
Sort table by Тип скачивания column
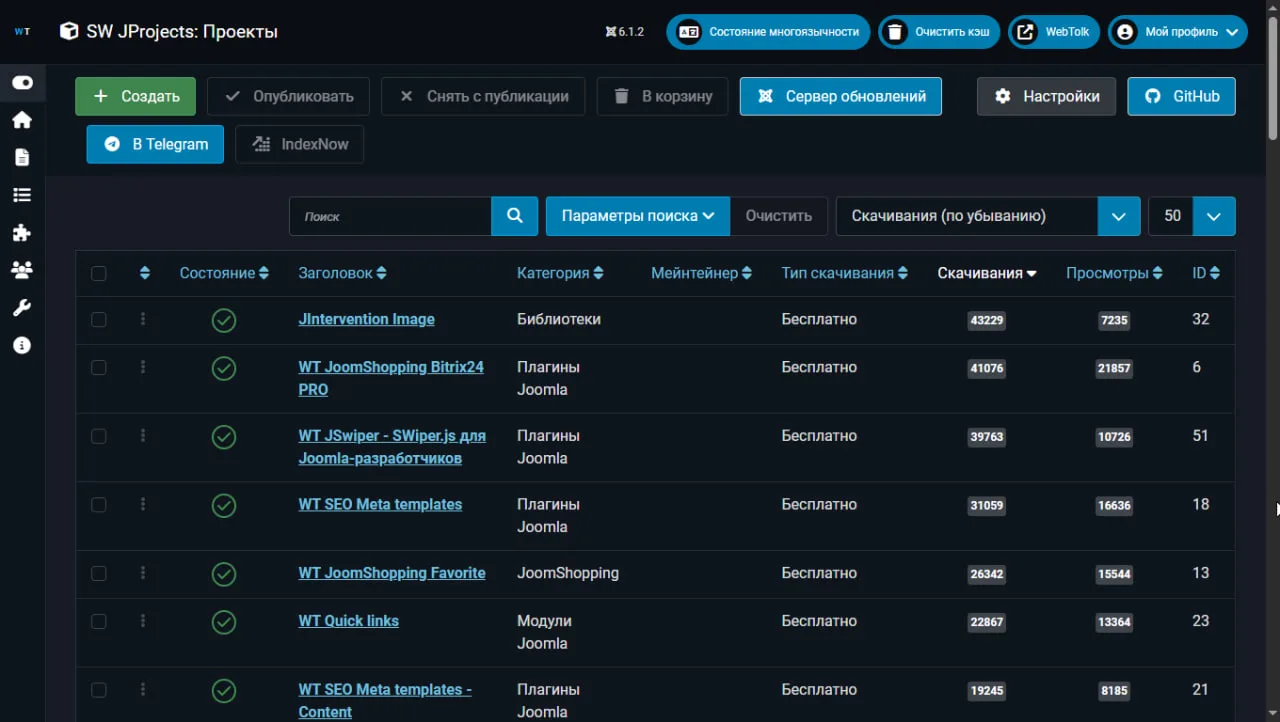(845, 273)
